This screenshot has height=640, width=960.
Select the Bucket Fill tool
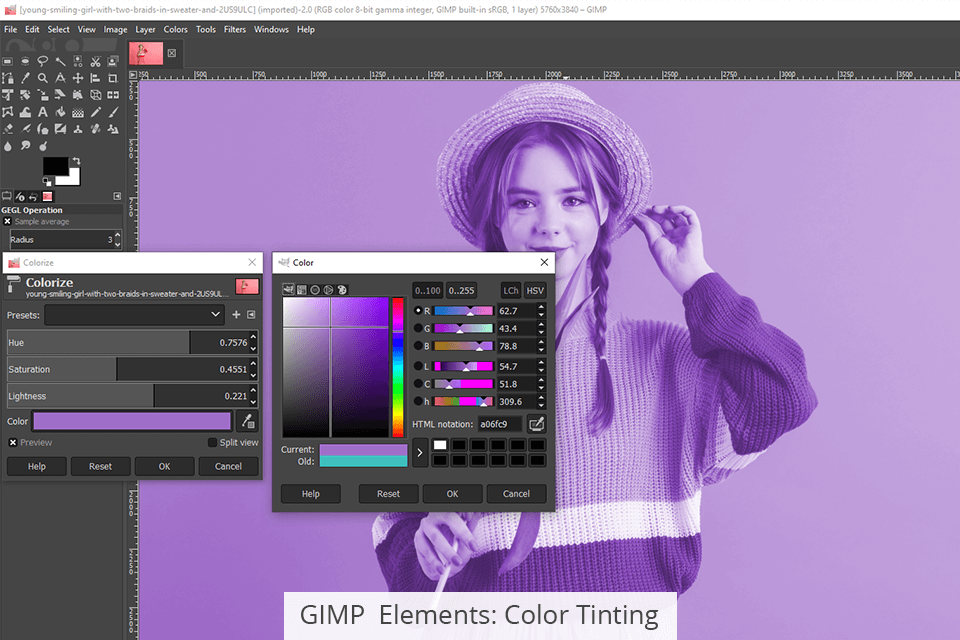(61, 112)
